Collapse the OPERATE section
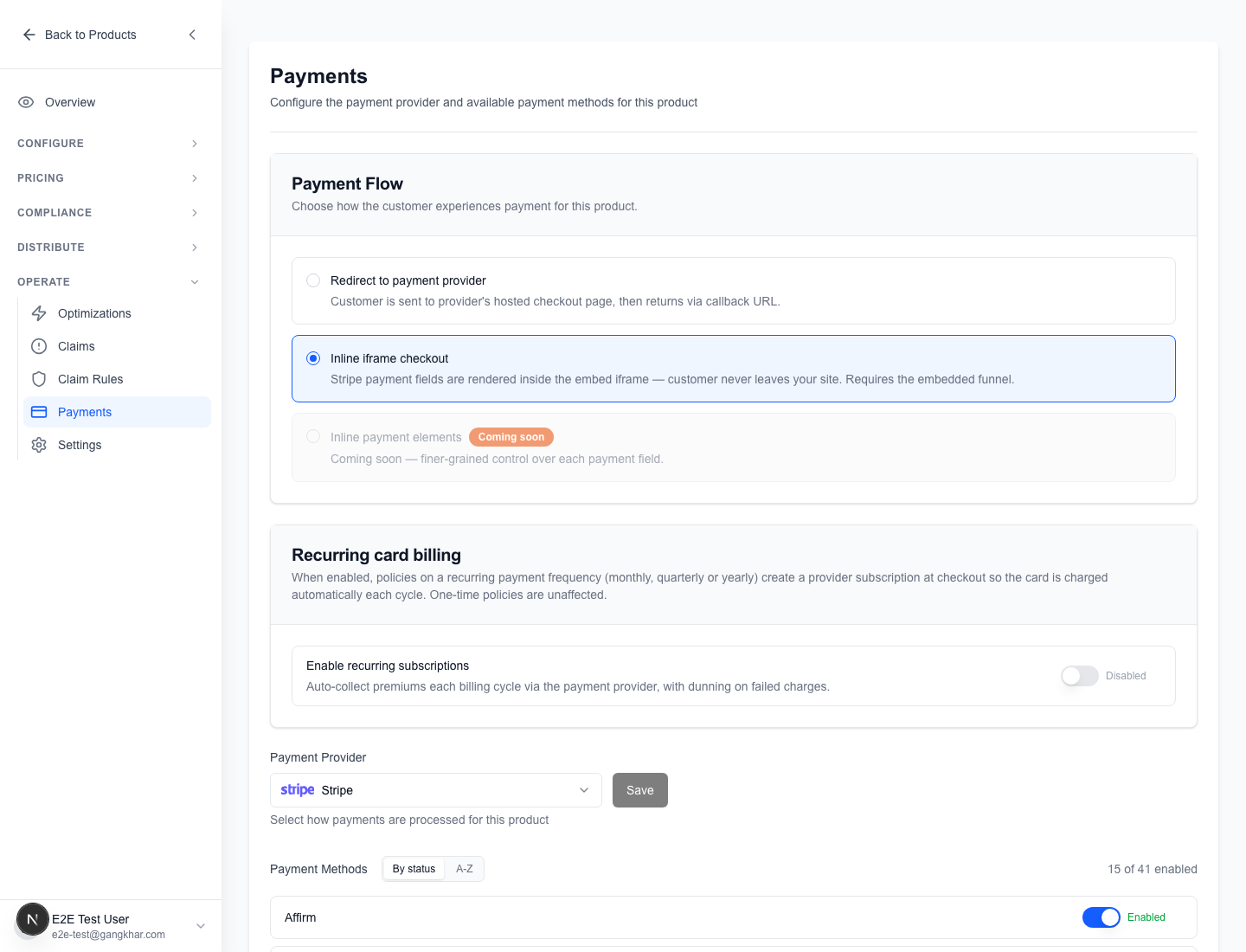Image resolution: width=1246 pixels, height=952 pixels. coord(108,282)
